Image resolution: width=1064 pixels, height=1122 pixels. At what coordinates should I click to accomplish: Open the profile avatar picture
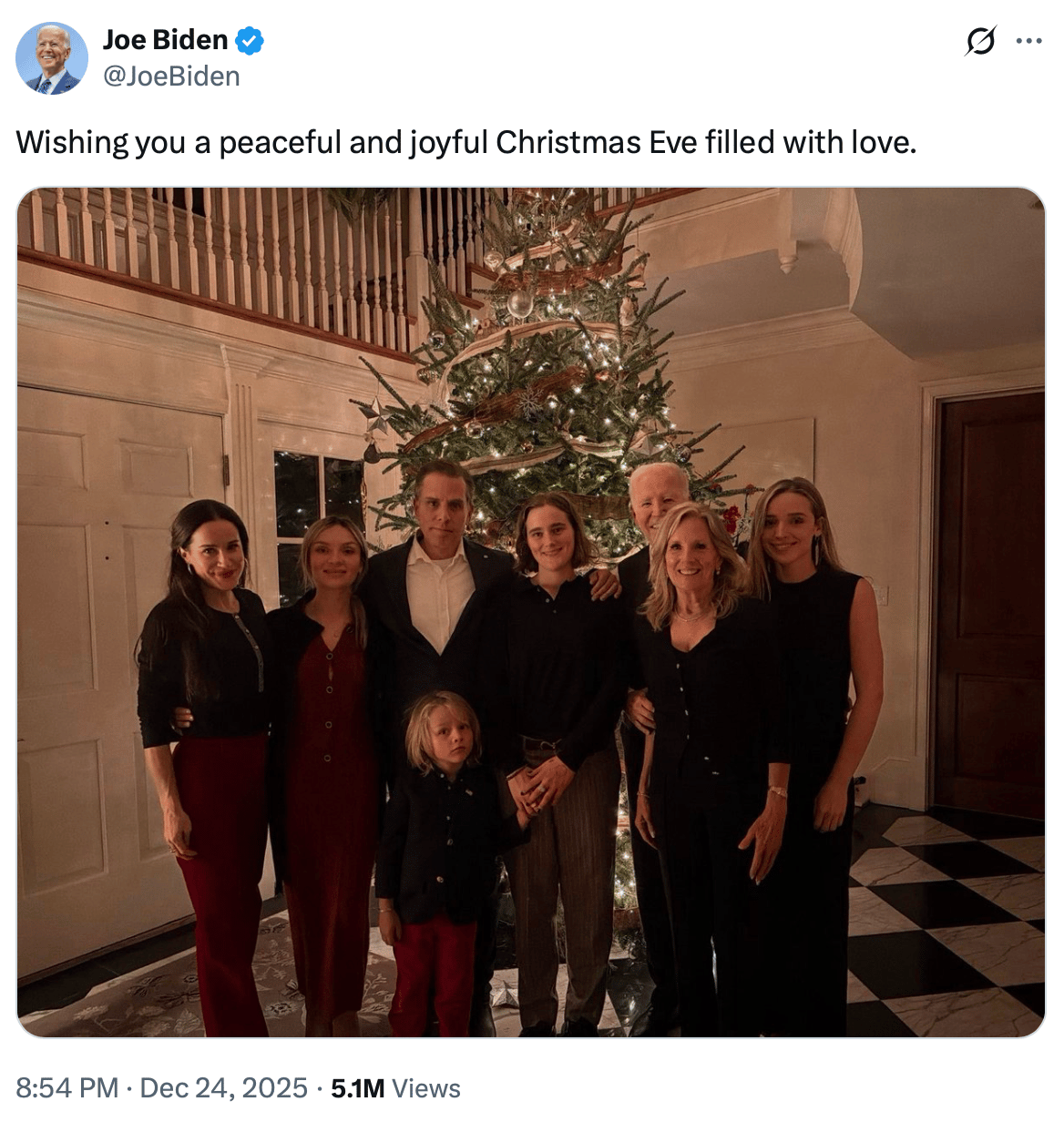tap(52, 58)
